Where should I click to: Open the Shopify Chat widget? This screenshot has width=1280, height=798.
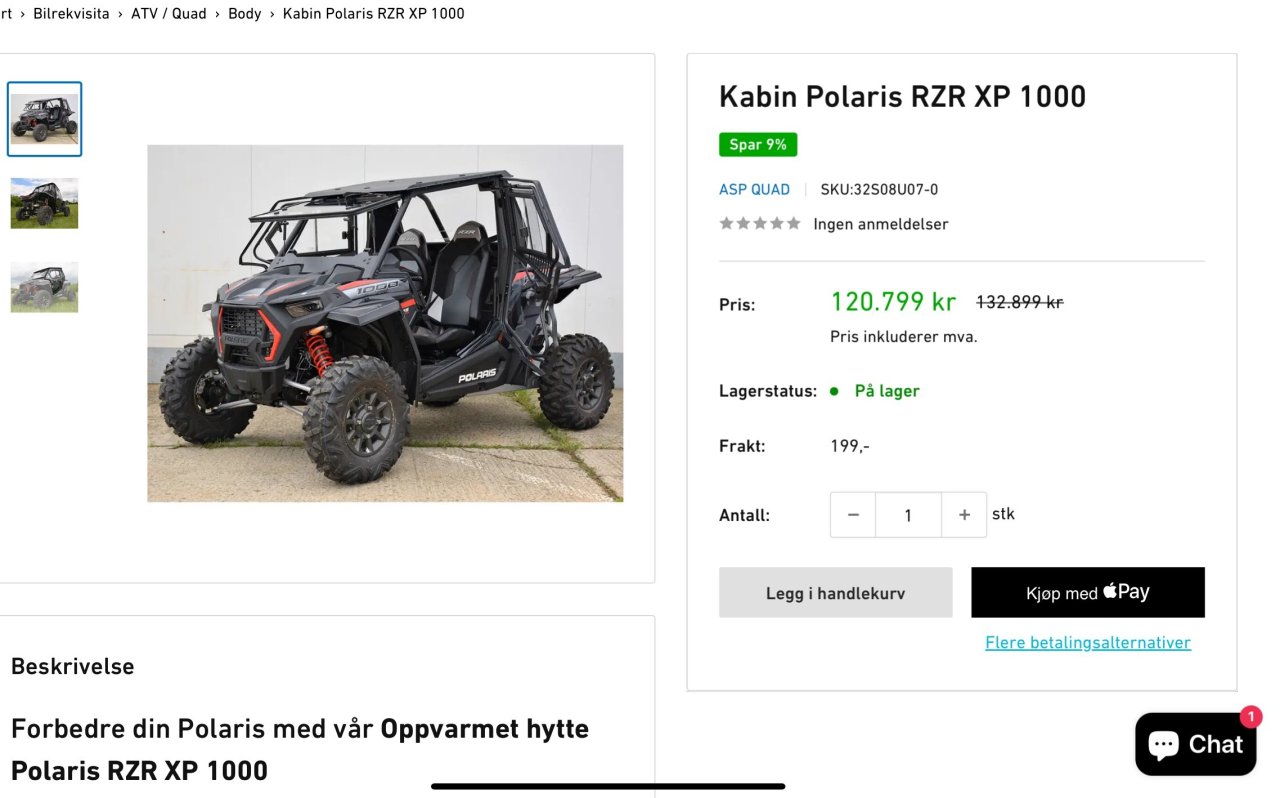(x=1195, y=744)
